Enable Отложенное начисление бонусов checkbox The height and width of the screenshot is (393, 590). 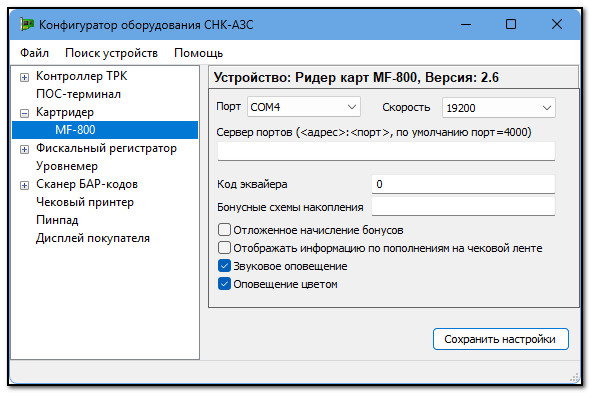224,230
